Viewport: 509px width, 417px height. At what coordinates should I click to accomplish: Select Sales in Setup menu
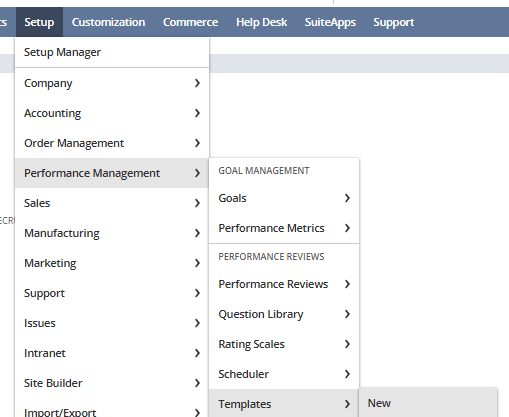pos(112,203)
